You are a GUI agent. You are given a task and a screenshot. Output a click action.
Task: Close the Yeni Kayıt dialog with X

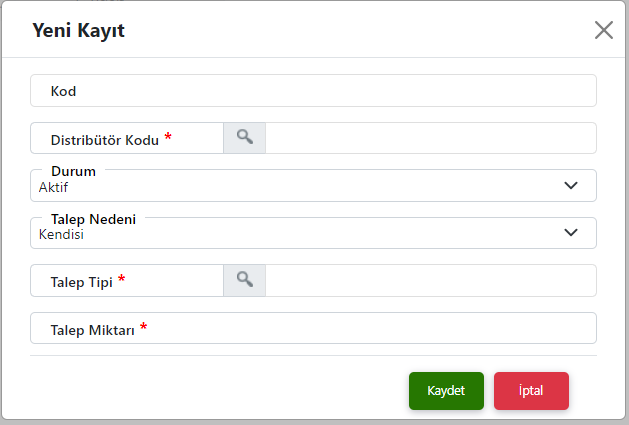pyautogui.click(x=604, y=30)
